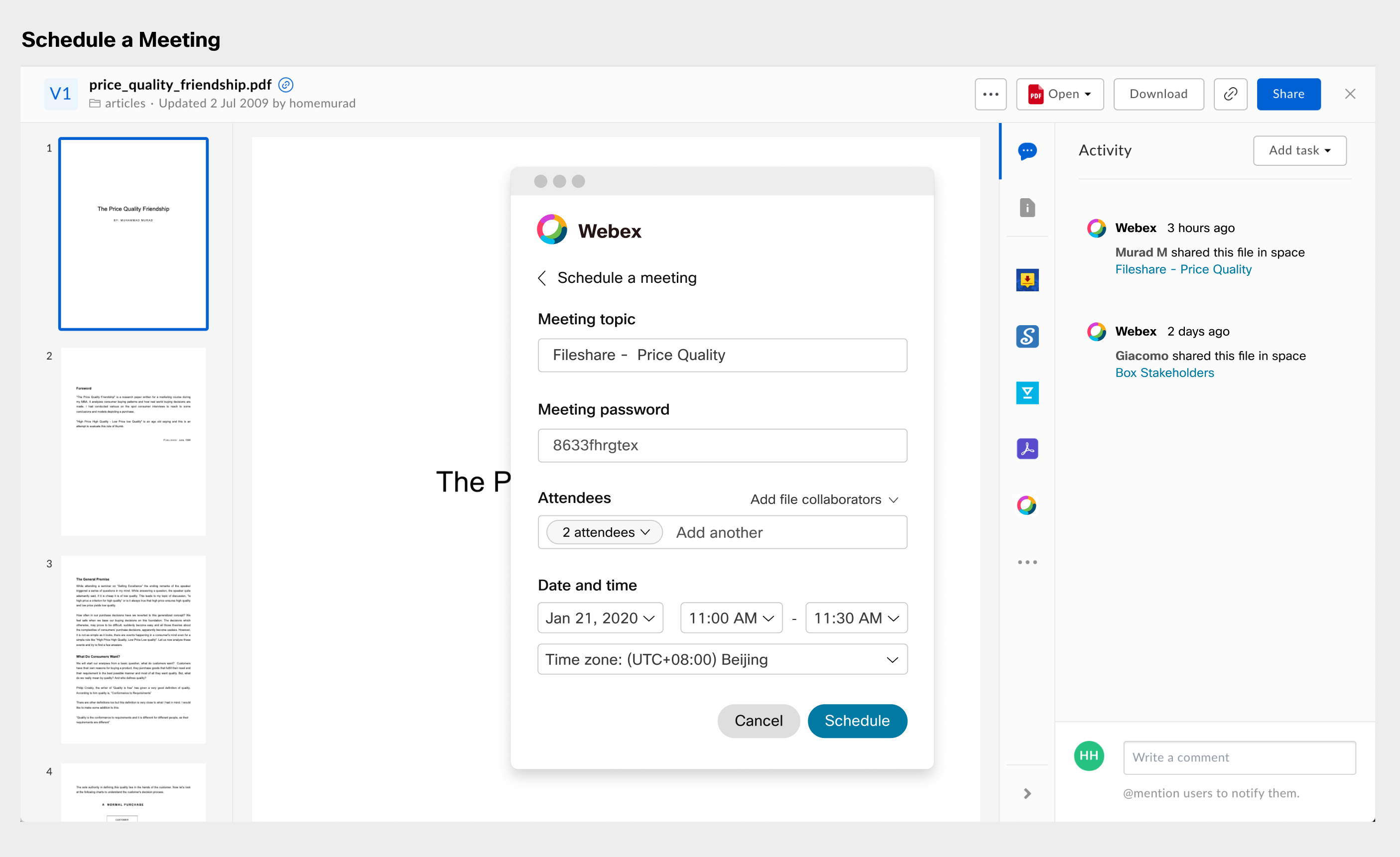Open the Webex integration in sidebar

1026,505
